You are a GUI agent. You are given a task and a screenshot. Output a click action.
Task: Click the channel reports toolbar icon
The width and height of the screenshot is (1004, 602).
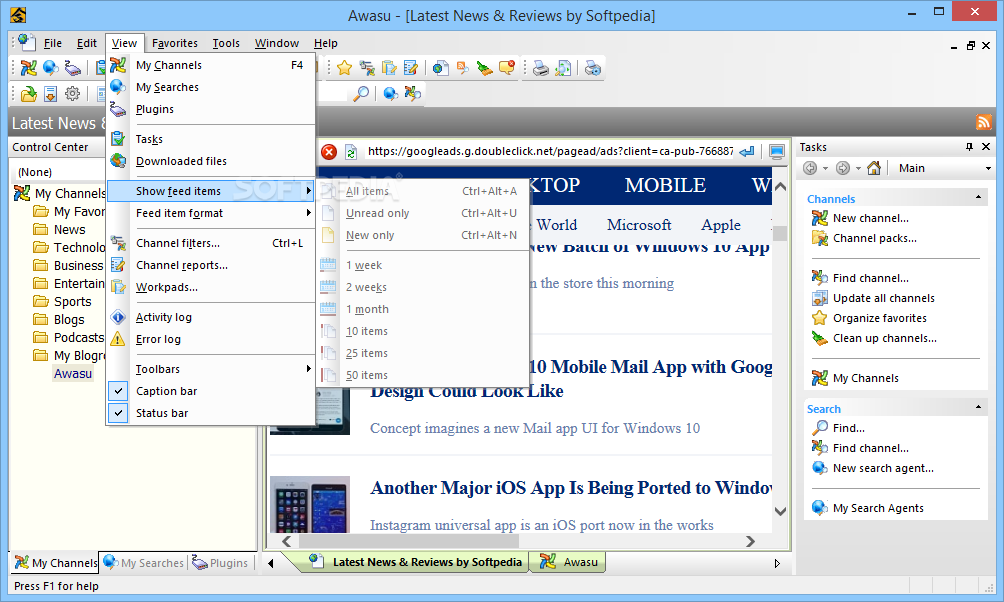coord(410,68)
